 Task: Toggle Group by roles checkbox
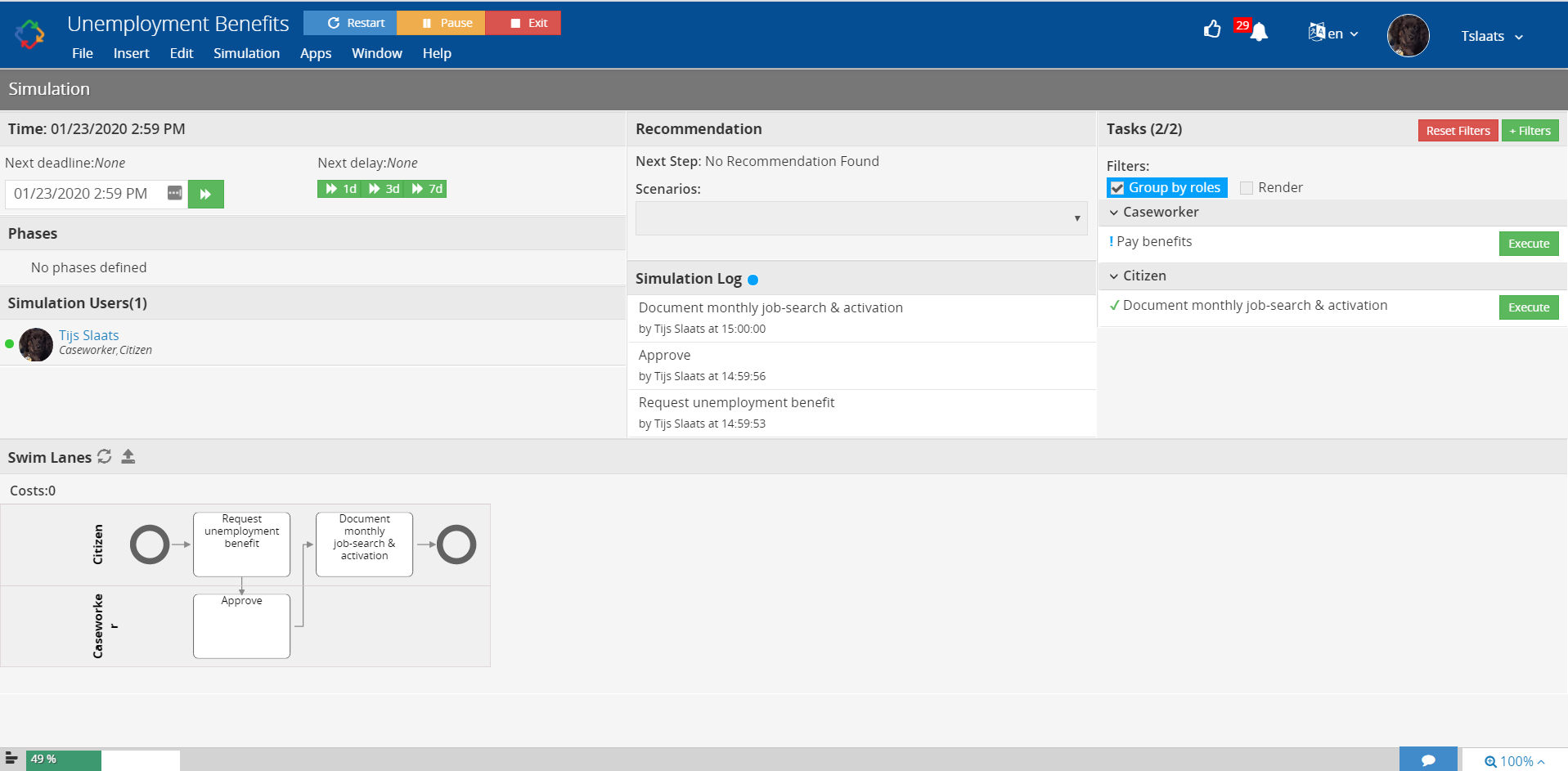click(x=1117, y=188)
